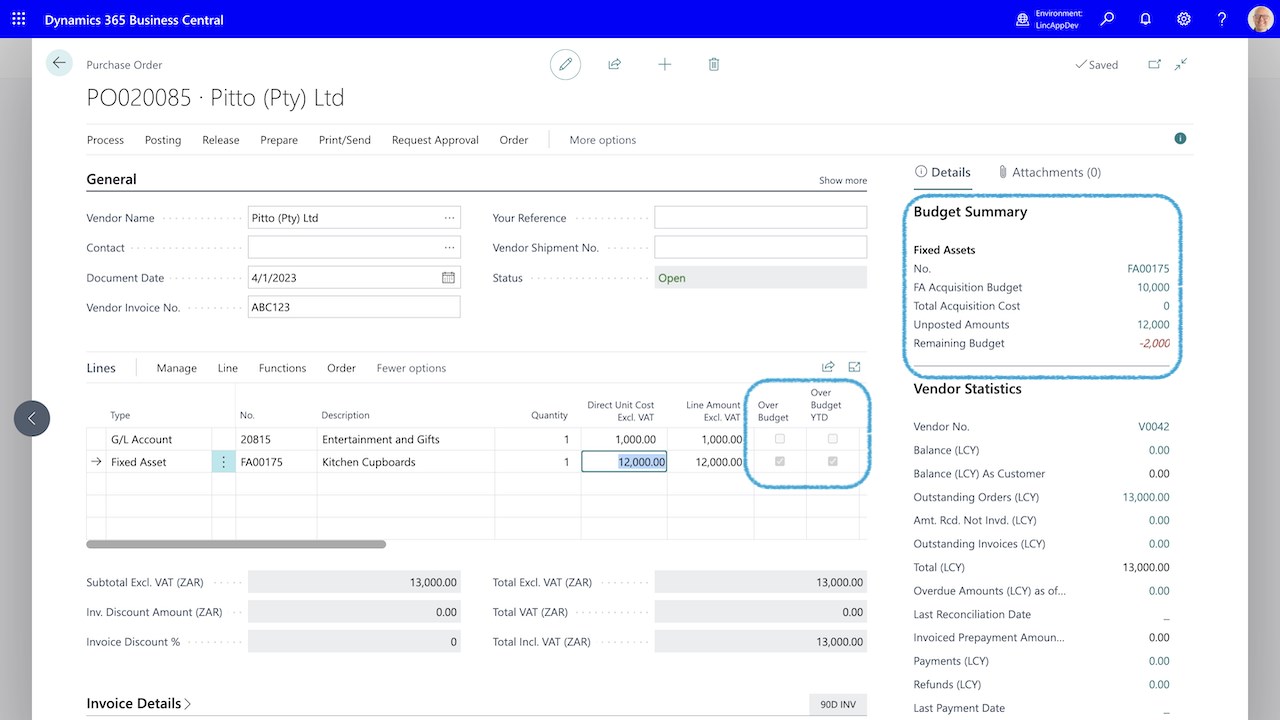Open the Release menu
This screenshot has width=1280, height=720.
pos(221,140)
